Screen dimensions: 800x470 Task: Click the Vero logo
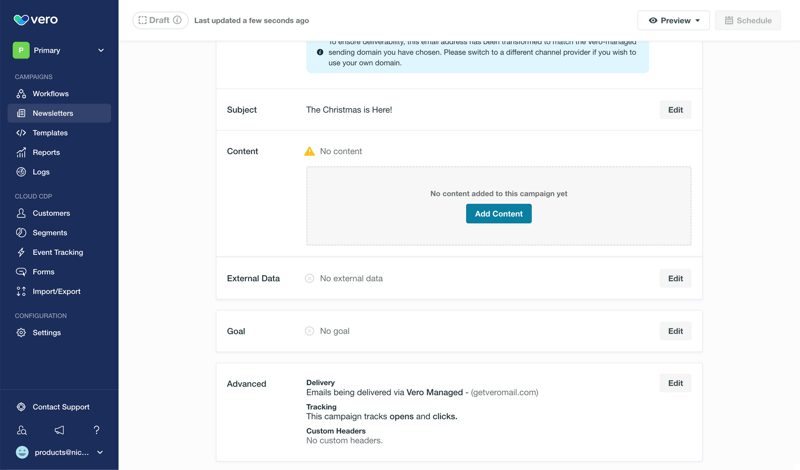click(x=36, y=20)
